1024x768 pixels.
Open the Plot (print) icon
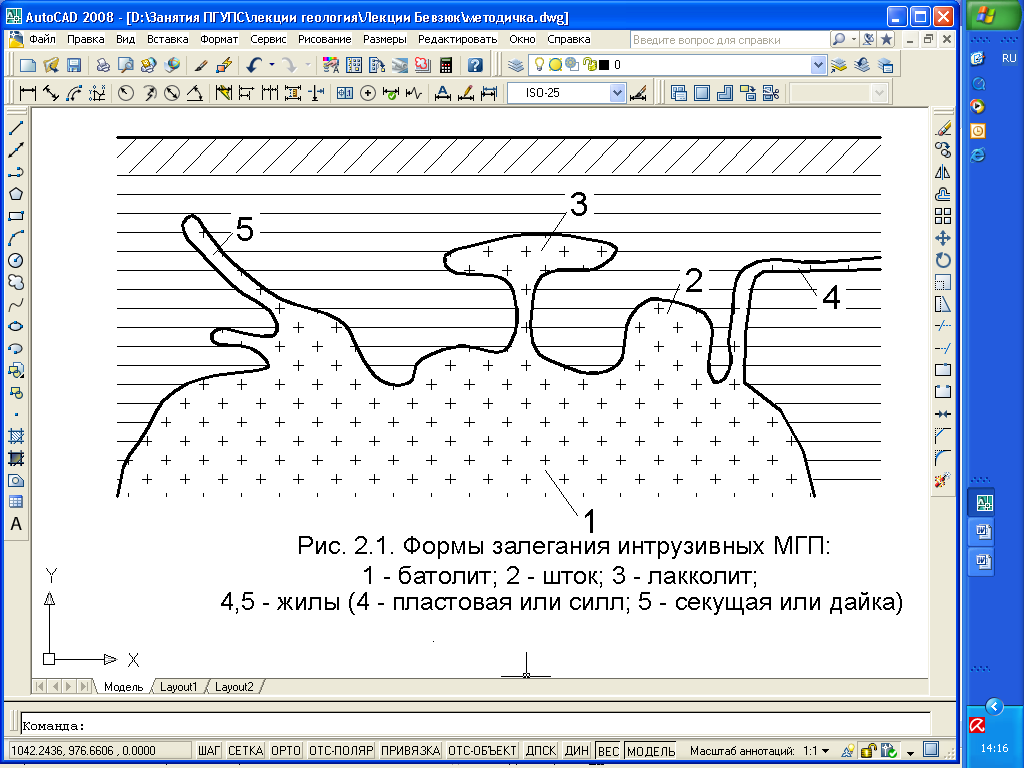coord(102,65)
